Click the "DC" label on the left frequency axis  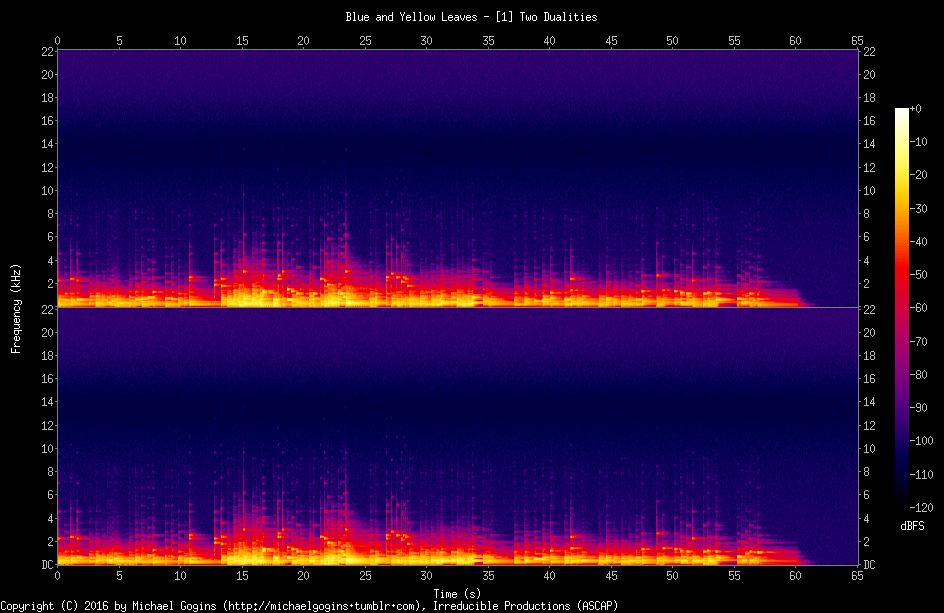47,565
